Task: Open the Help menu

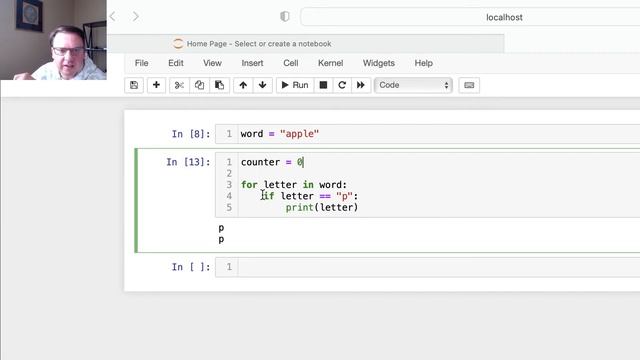Action: click(x=424, y=63)
